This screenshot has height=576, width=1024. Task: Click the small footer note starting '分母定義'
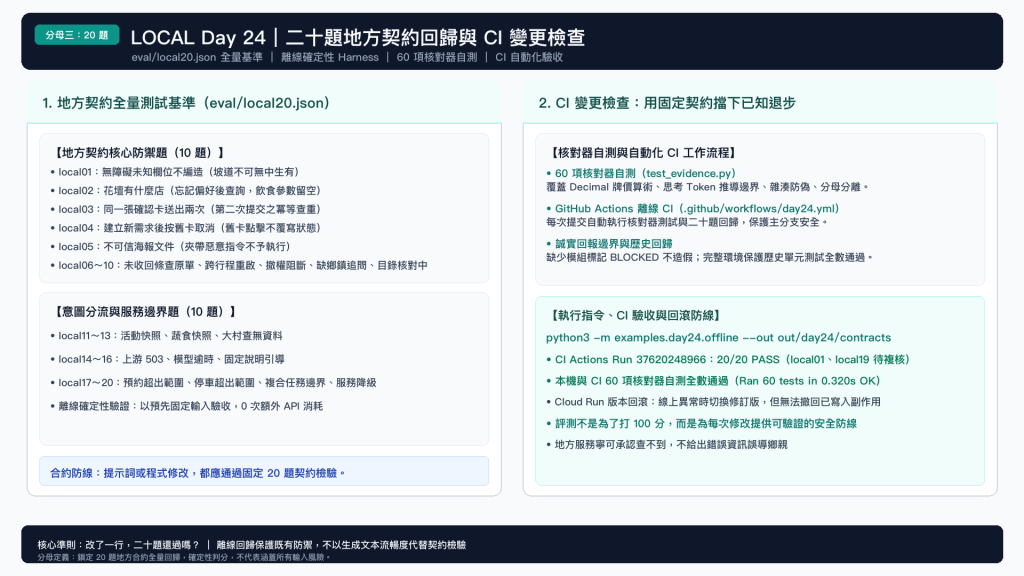click(x=184, y=557)
